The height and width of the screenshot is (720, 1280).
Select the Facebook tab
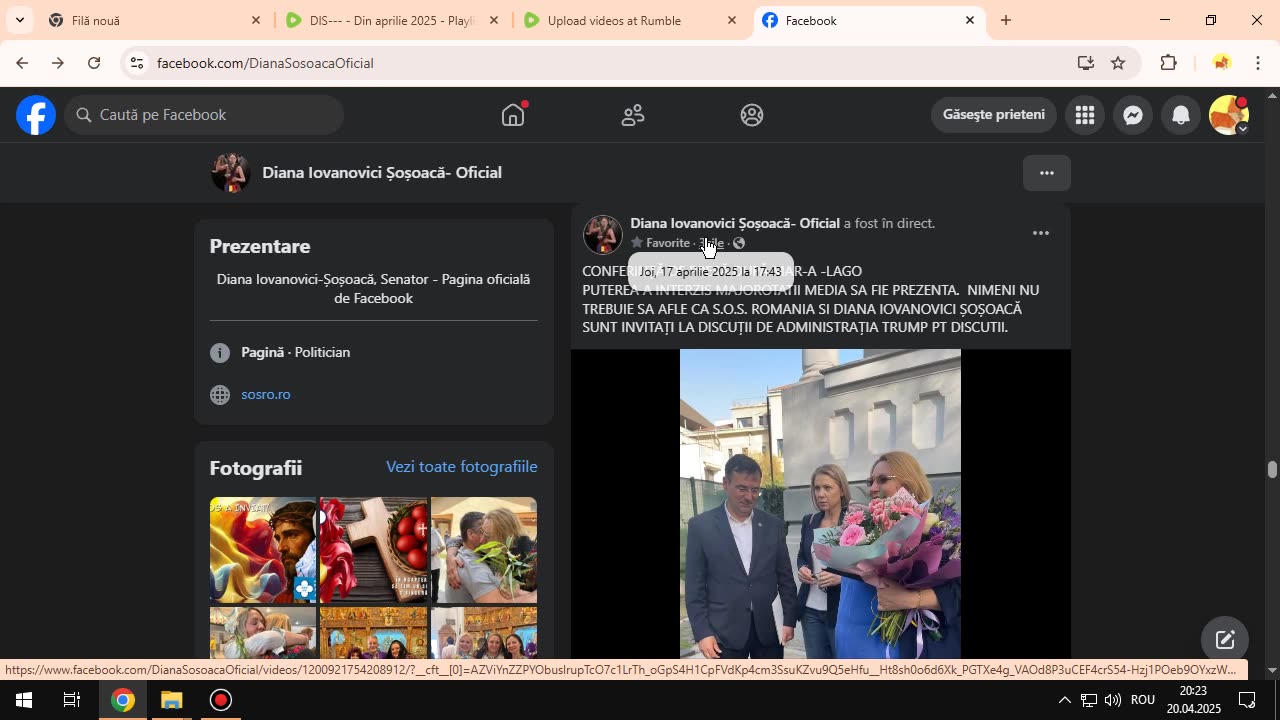tap(868, 20)
